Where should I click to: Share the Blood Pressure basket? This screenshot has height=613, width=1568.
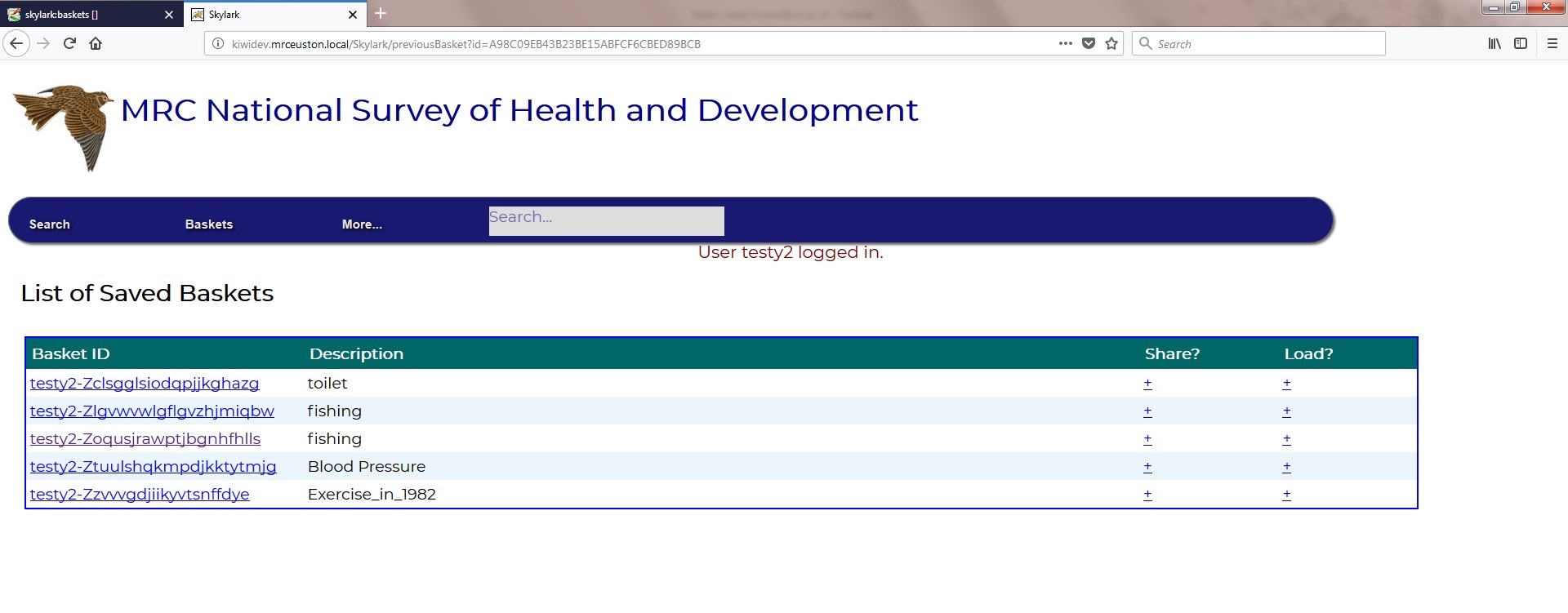[x=1147, y=467]
